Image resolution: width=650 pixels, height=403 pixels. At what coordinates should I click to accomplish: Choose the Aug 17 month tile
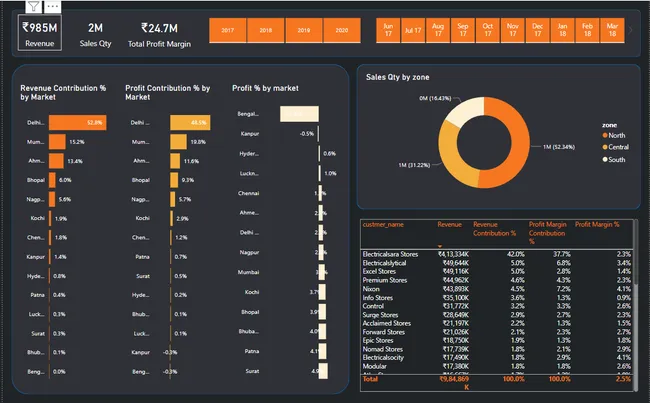tap(438, 30)
